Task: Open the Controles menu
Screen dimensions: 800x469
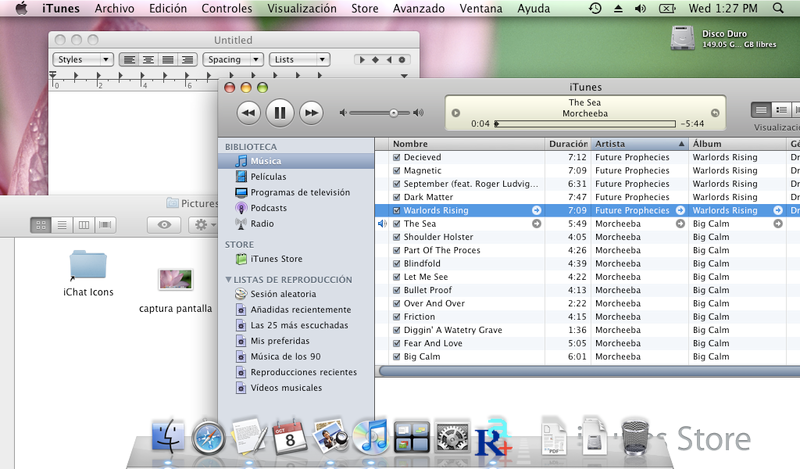Action: click(226, 8)
